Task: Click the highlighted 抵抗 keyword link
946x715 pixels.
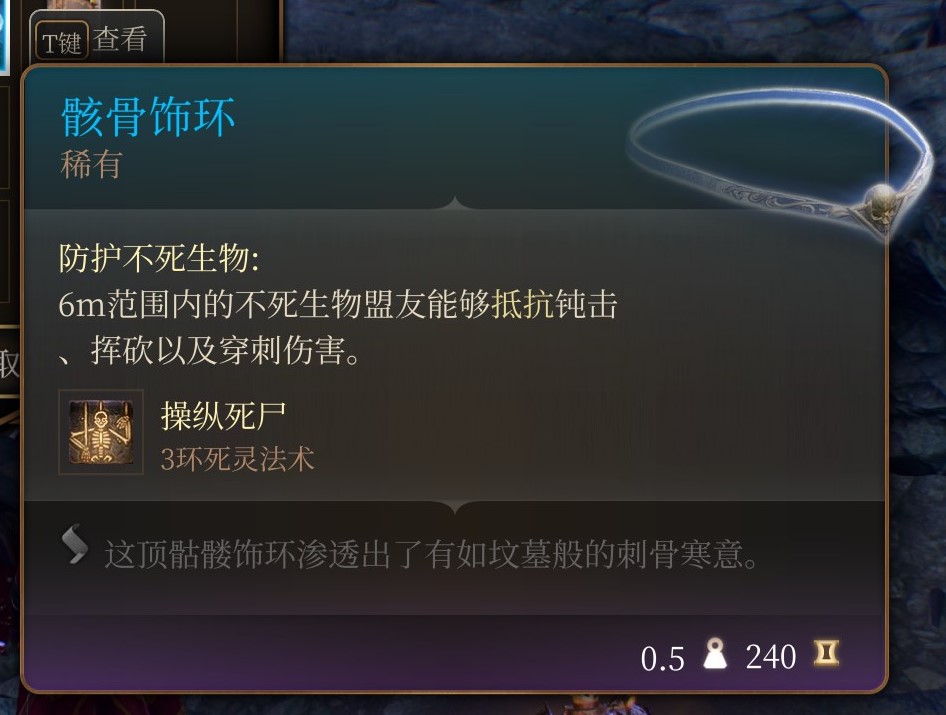Action: tap(522, 303)
